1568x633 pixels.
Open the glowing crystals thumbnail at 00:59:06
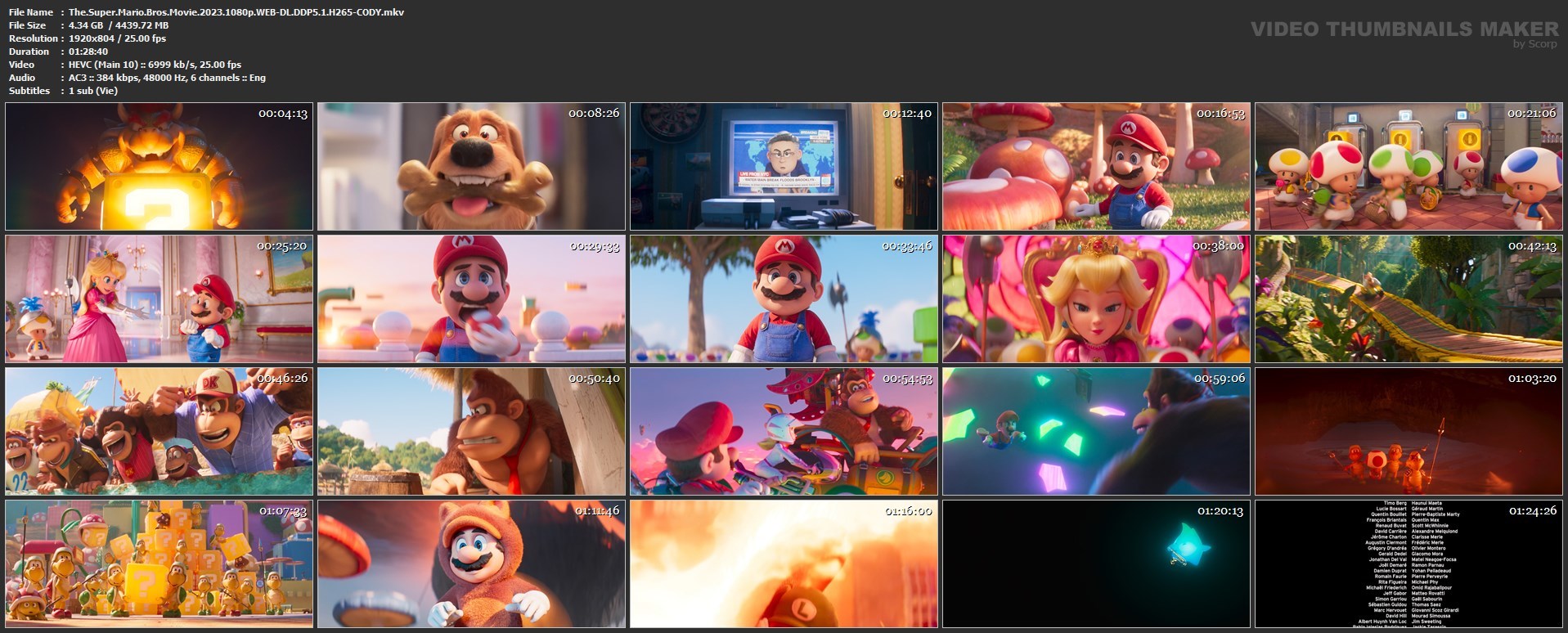(x=1096, y=431)
